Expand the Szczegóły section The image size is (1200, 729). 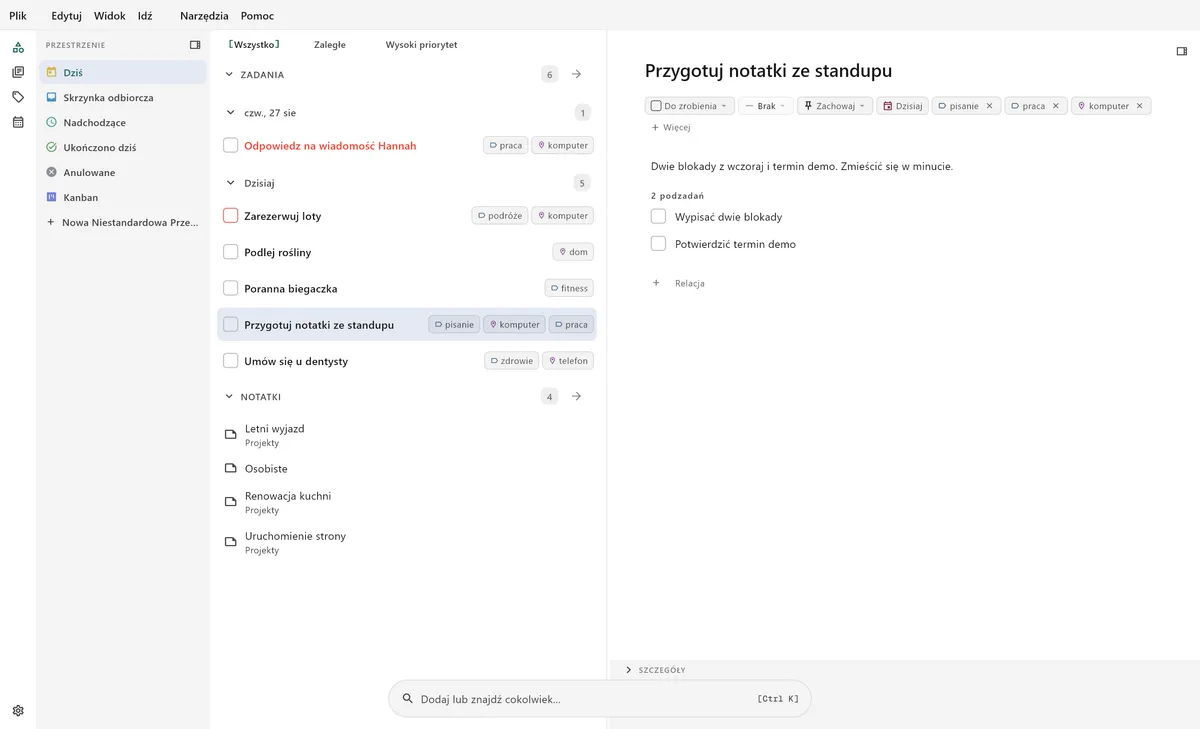coord(628,670)
